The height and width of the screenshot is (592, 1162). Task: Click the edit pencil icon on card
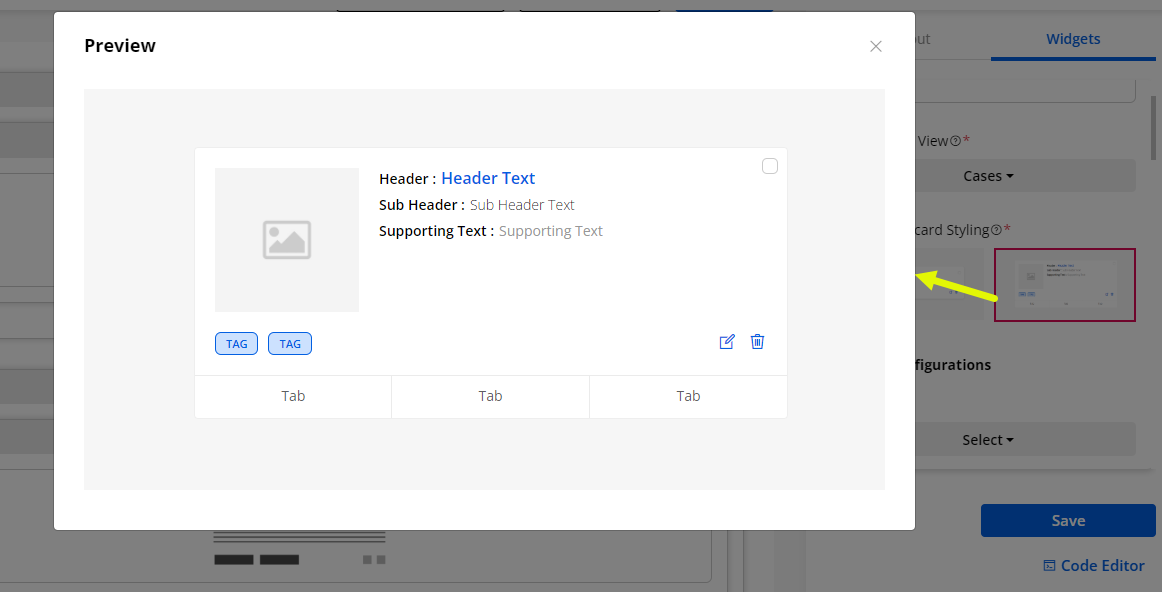point(727,342)
